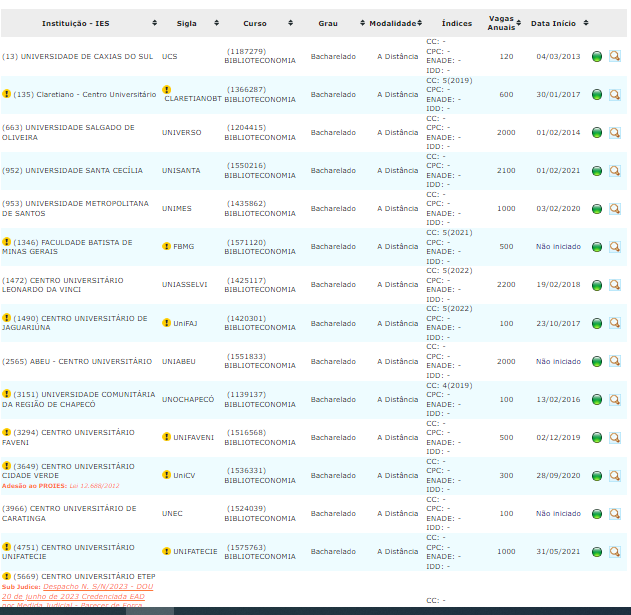Click warning icon beside Centro Universitário ETEP

click(x=6, y=576)
